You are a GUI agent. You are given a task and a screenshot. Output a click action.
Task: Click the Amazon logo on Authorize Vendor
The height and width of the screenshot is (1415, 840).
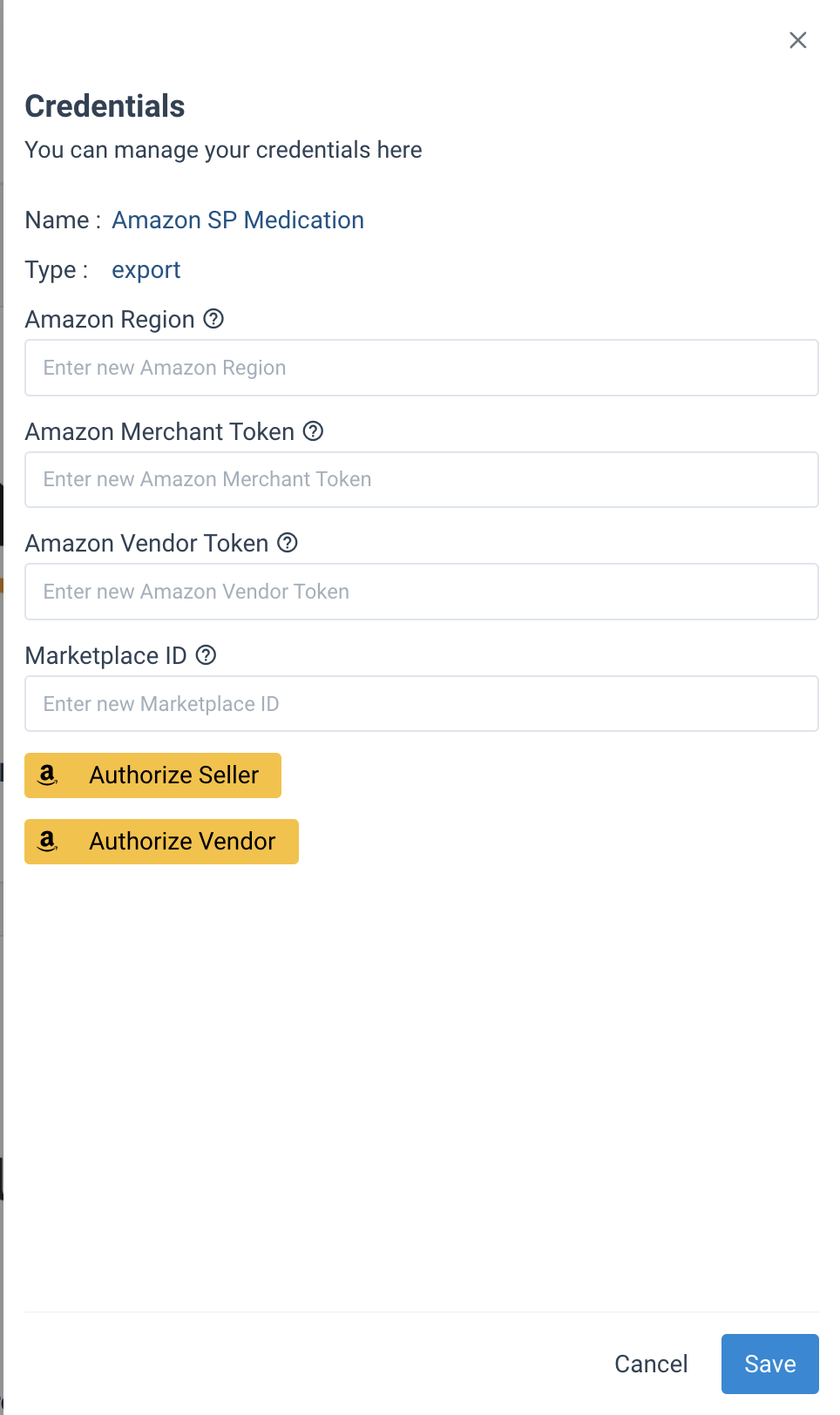point(48,842)
